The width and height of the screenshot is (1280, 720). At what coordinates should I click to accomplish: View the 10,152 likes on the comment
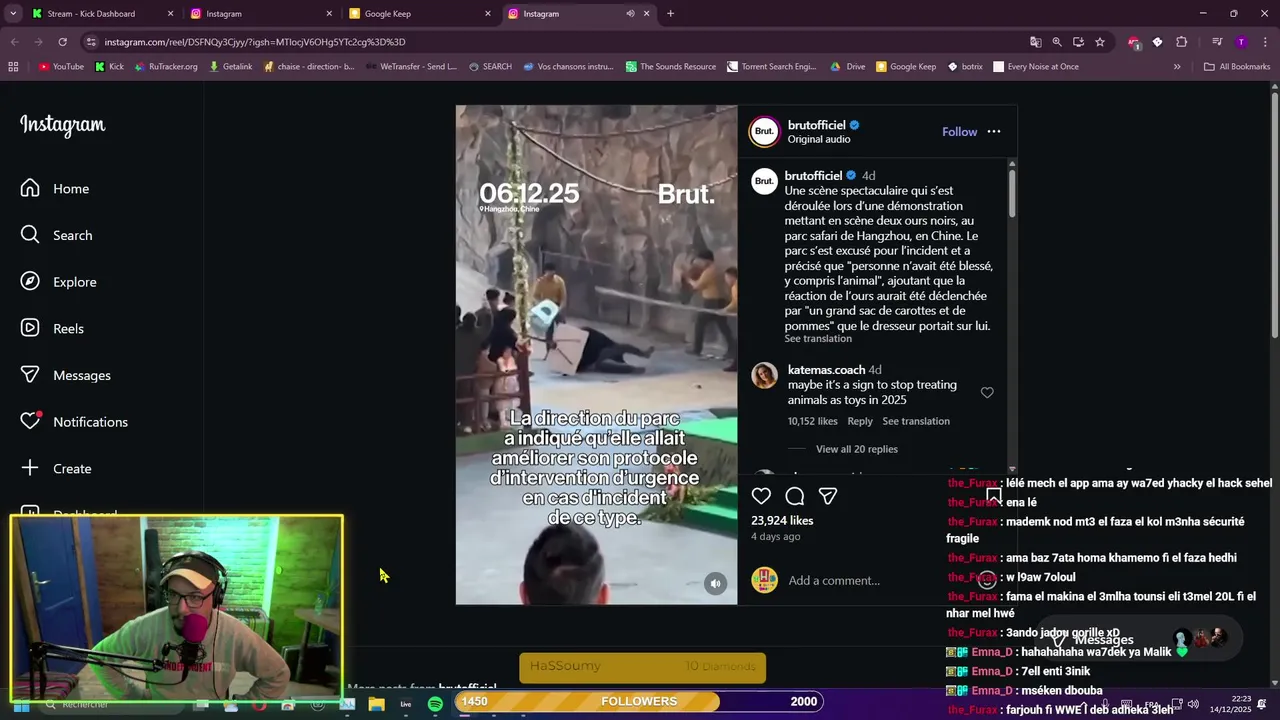click(x=813, y=421)
